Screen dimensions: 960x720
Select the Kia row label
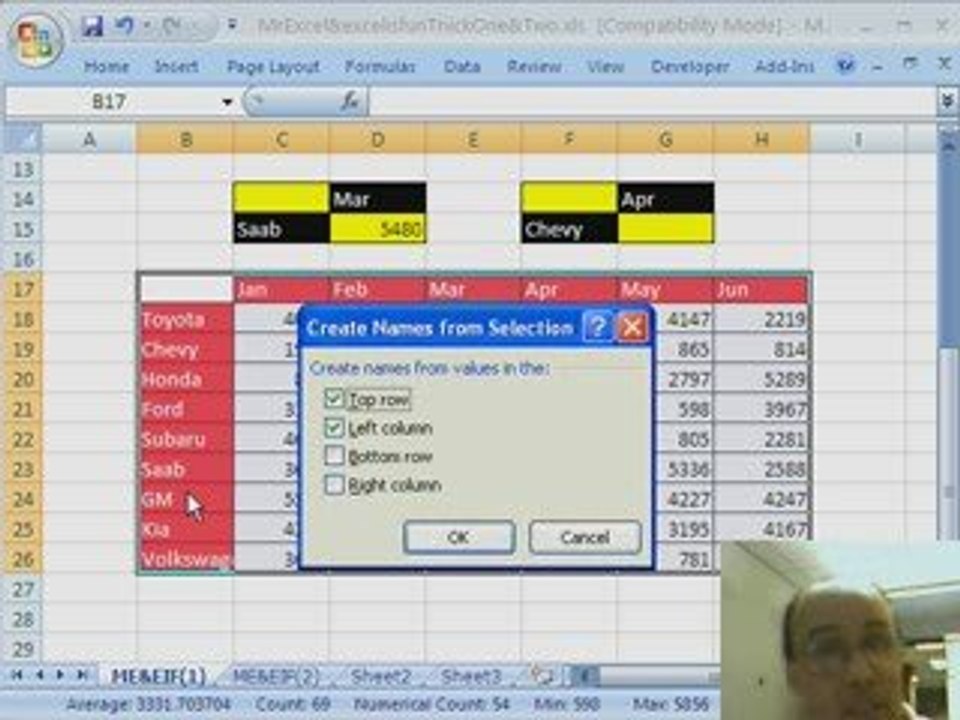(186, 529)
